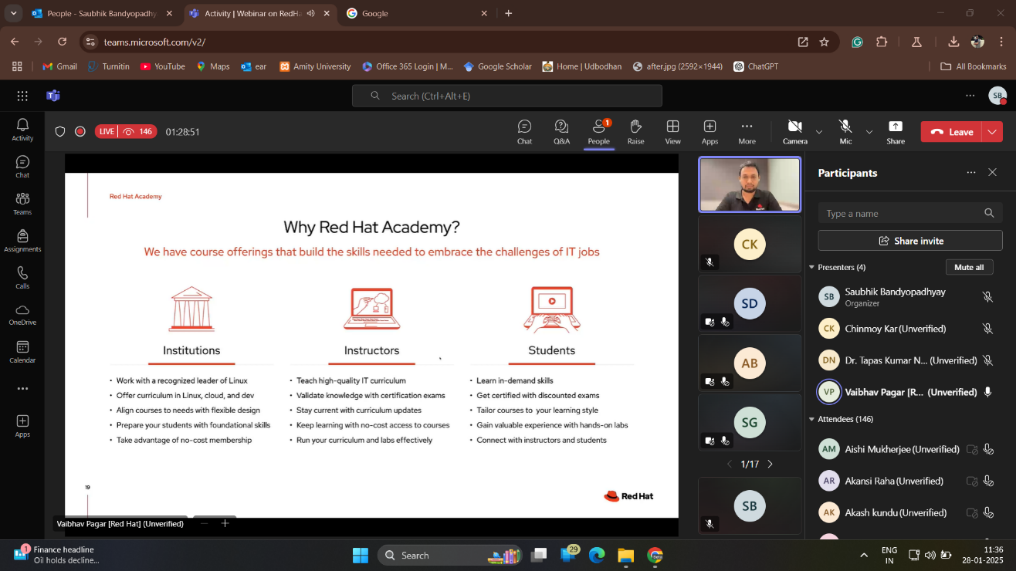1016x571 pixels.
Task: Toggle mic for Dr. Tapas Kumar
Action: coord(987,360)
